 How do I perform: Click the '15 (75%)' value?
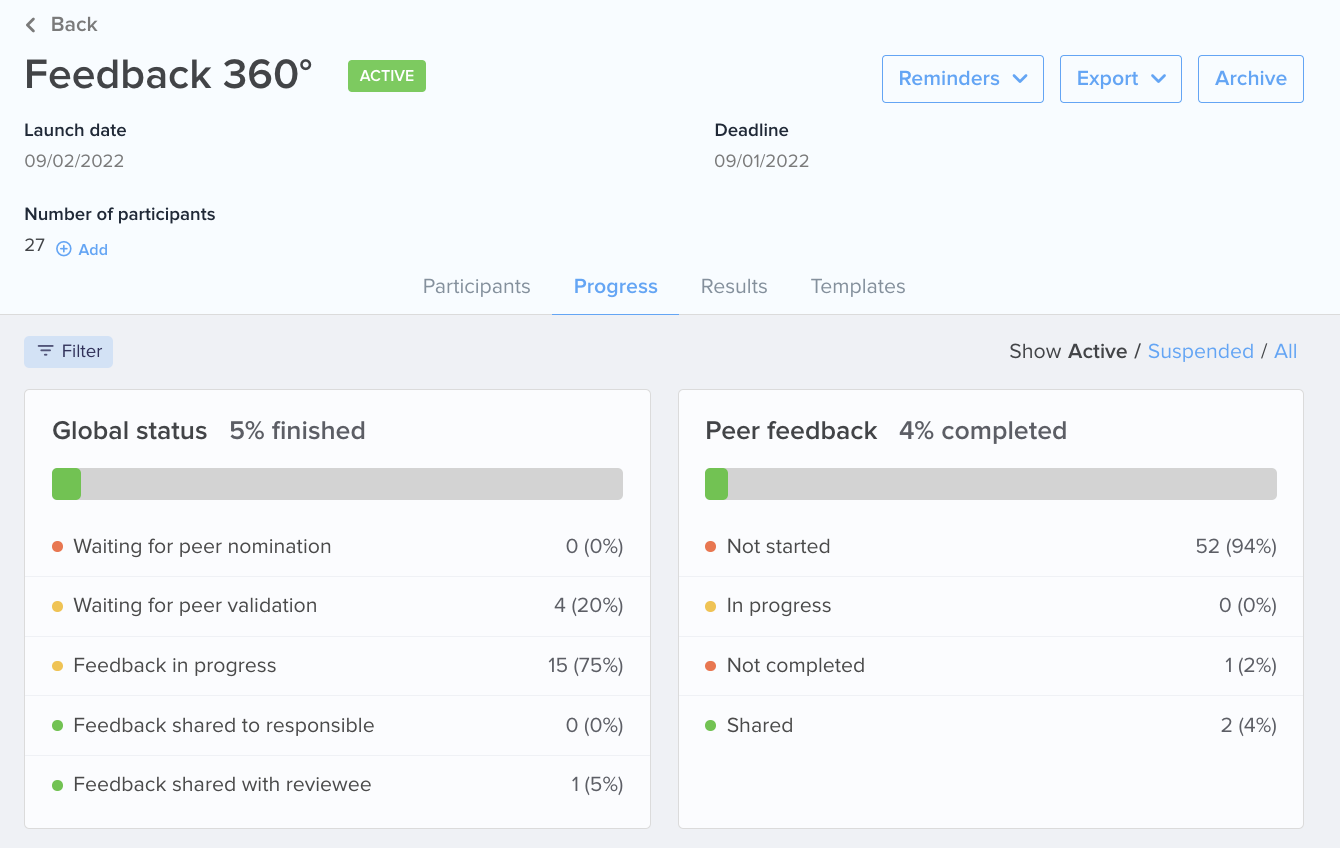click(585, 666)
